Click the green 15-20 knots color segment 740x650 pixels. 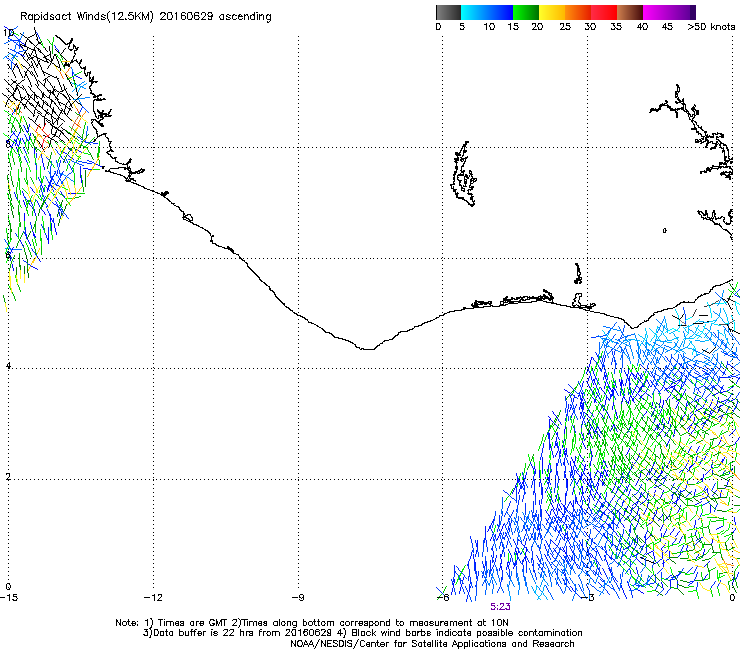point(526,12)
